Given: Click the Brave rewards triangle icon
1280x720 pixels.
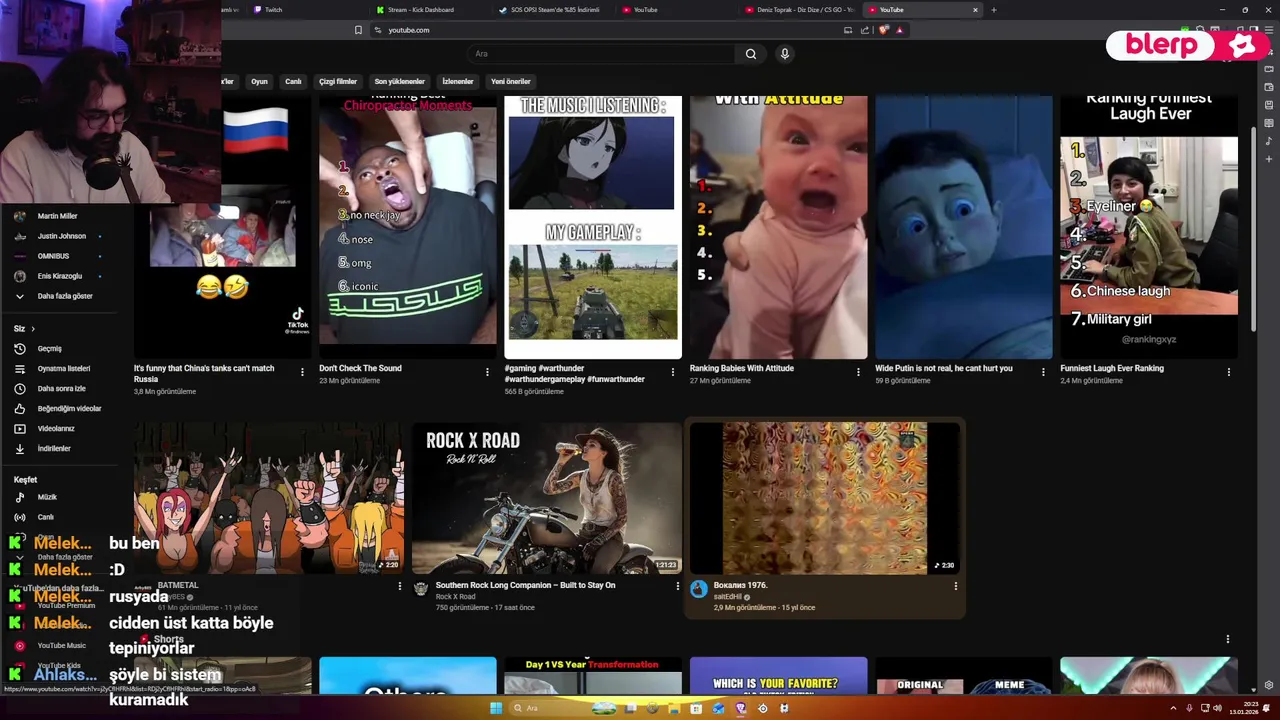Looking at the screenshot, I should pyautogui.click(x=900, y=30).
